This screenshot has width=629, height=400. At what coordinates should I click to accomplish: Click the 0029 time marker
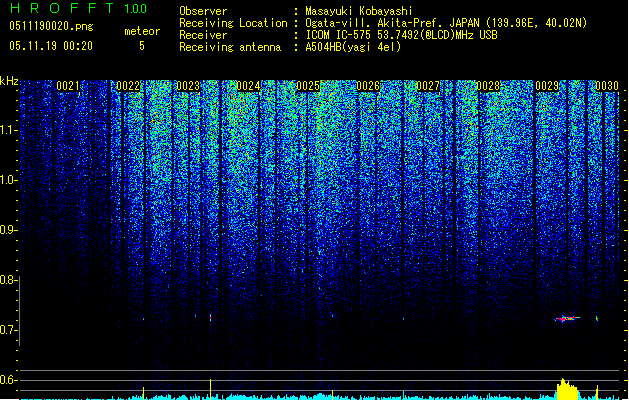(547, 86)
